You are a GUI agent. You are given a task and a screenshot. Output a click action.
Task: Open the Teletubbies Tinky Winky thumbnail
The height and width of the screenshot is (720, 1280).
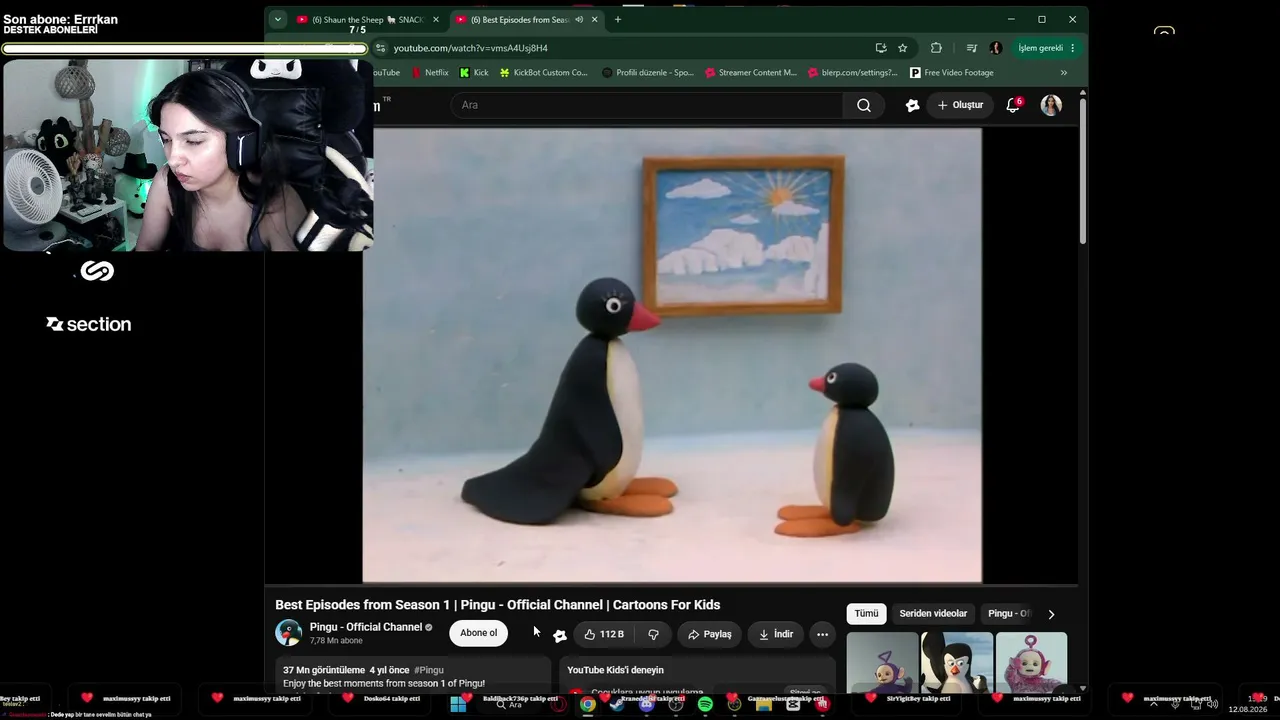(x=882, y=662)
